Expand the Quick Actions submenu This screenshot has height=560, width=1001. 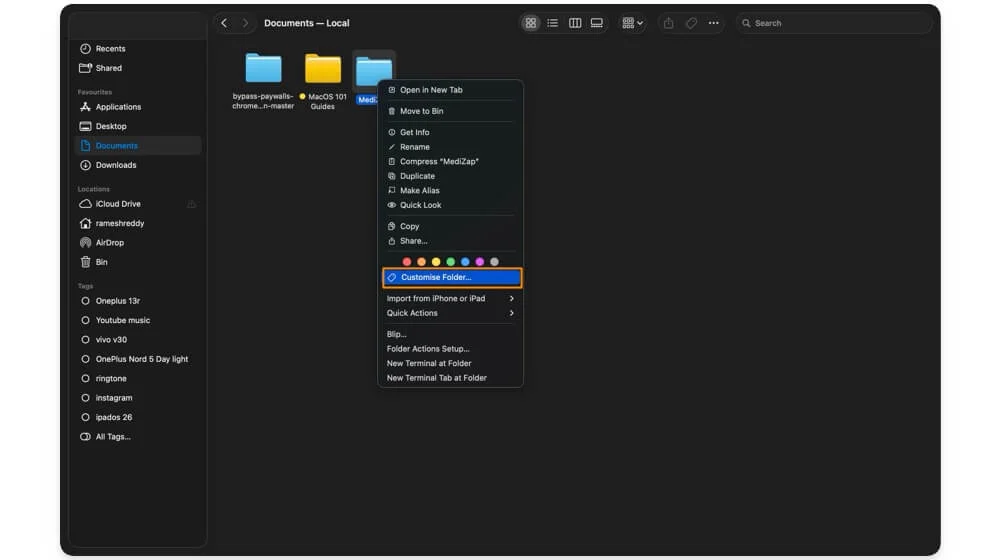[450, 313]
